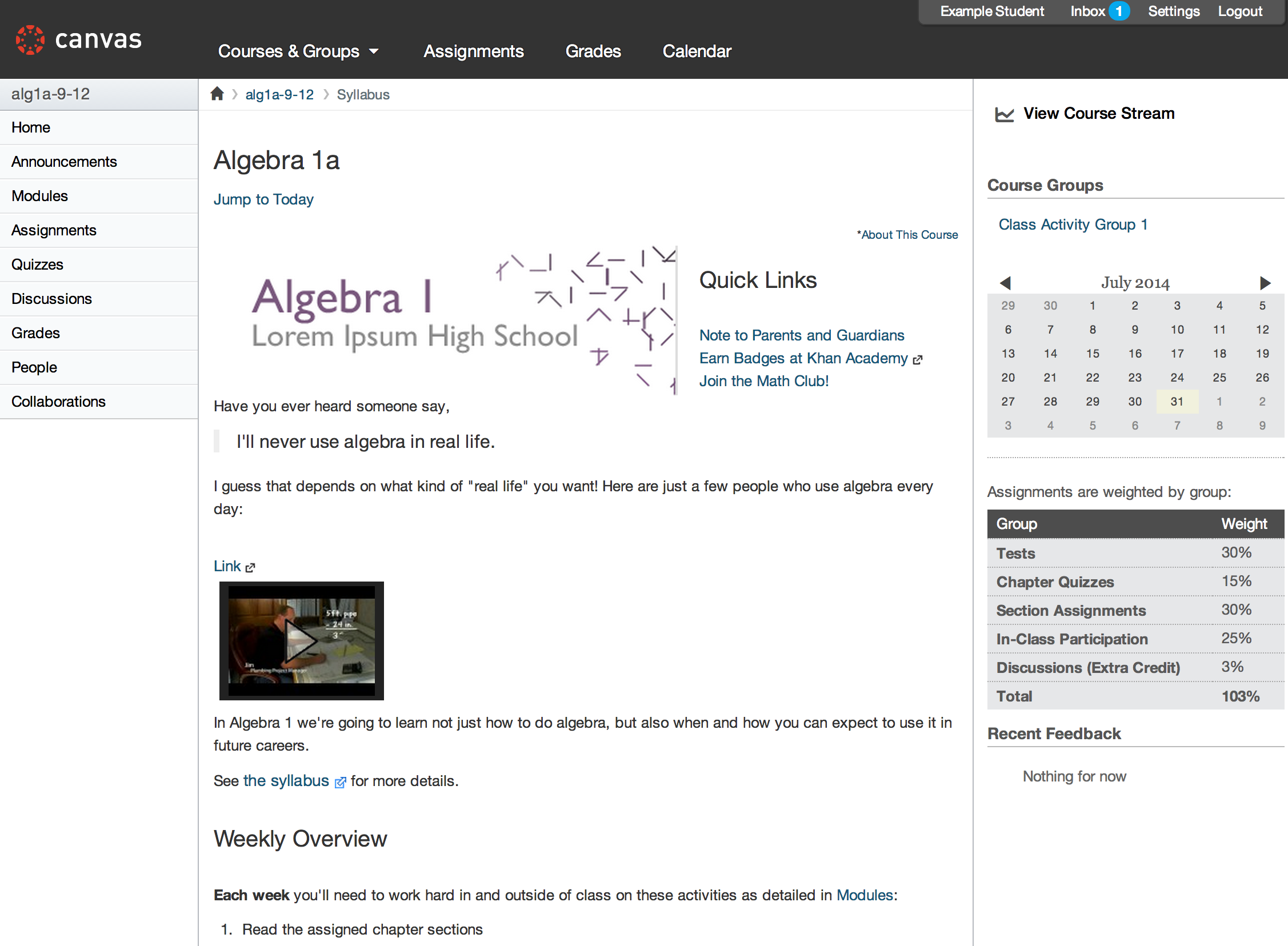Image resolution: width=1288 pixels, height=946 pixels.
Task: Open Note to Parents and Guardians
Action: 802,335
